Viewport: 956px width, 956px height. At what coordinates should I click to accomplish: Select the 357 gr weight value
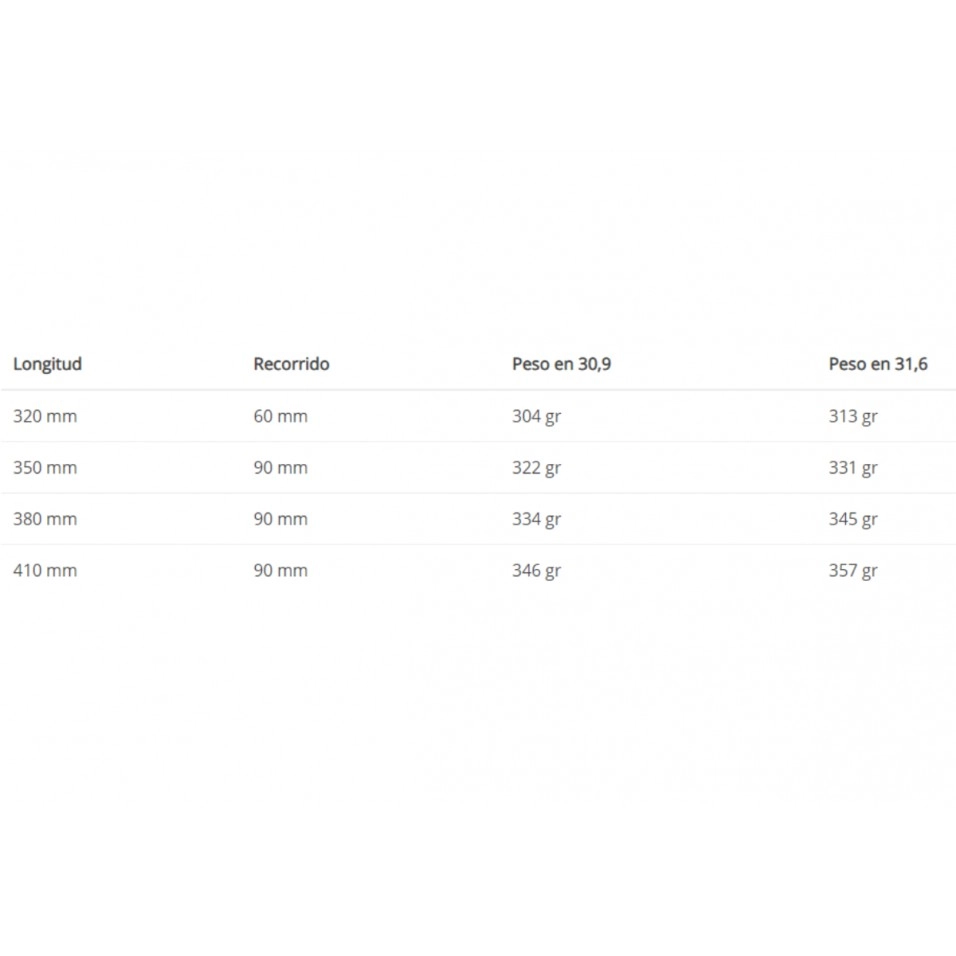(x=852, y=571)
